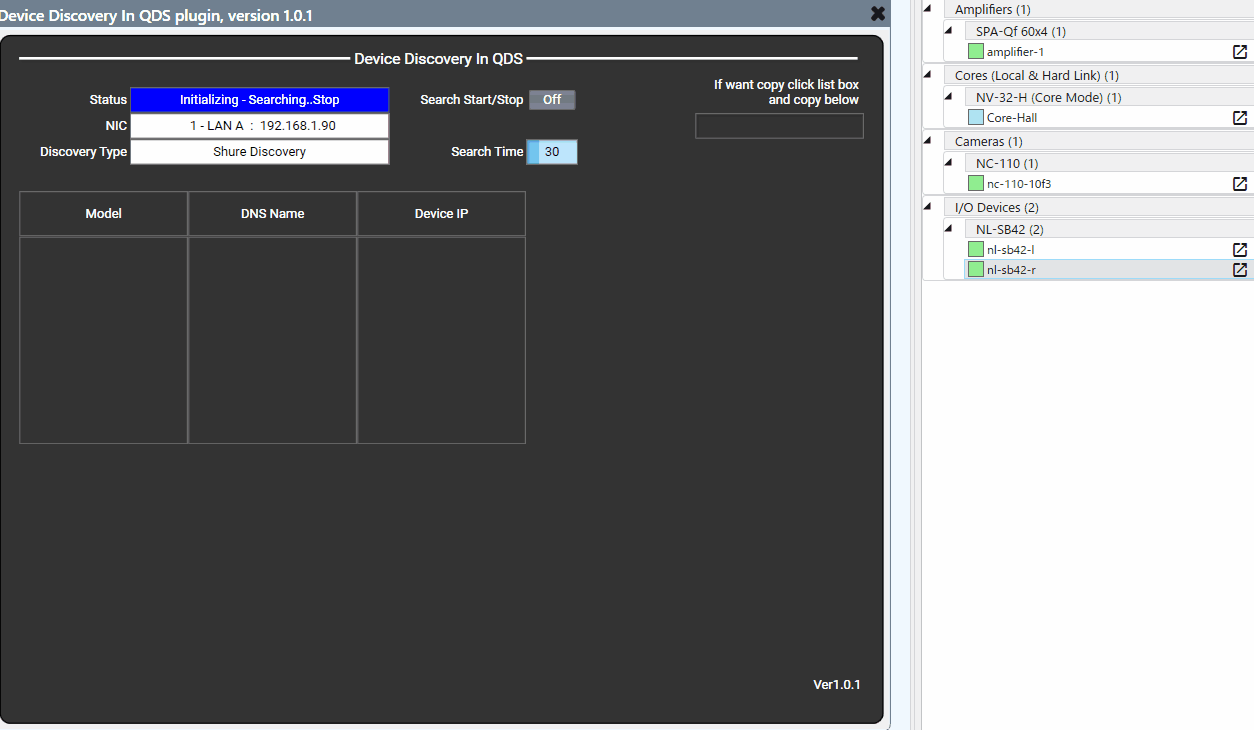
Task: Adjust the Search Time value control
Action: click(552, 152)
